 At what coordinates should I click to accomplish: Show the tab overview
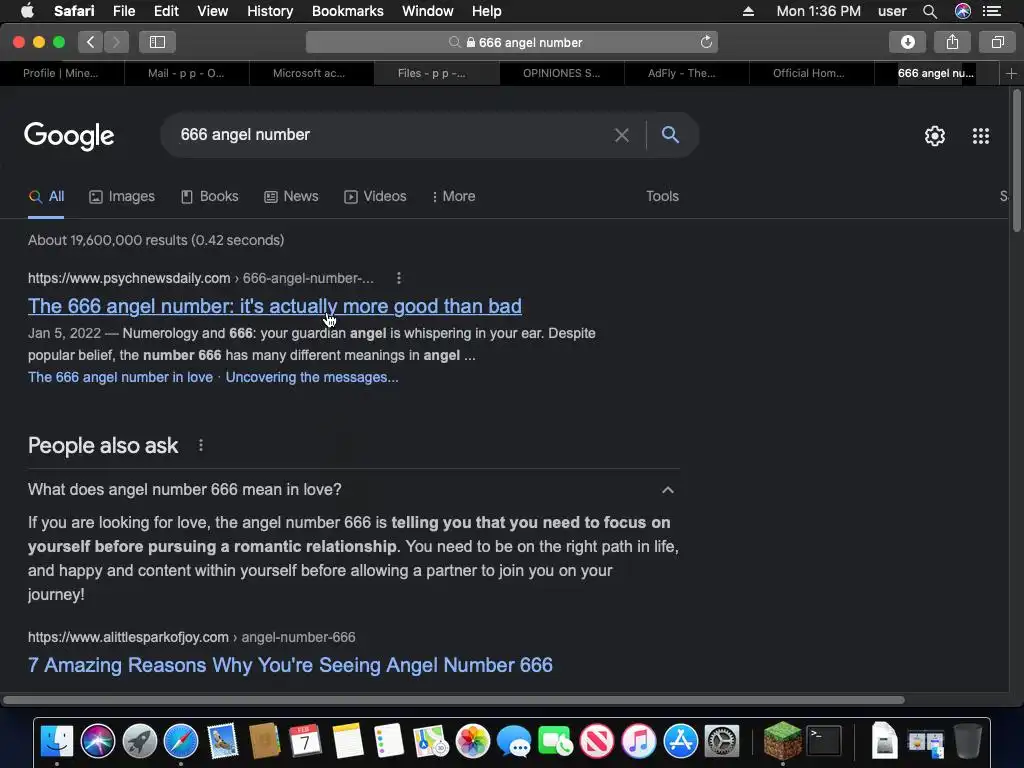tap(997, 42)
